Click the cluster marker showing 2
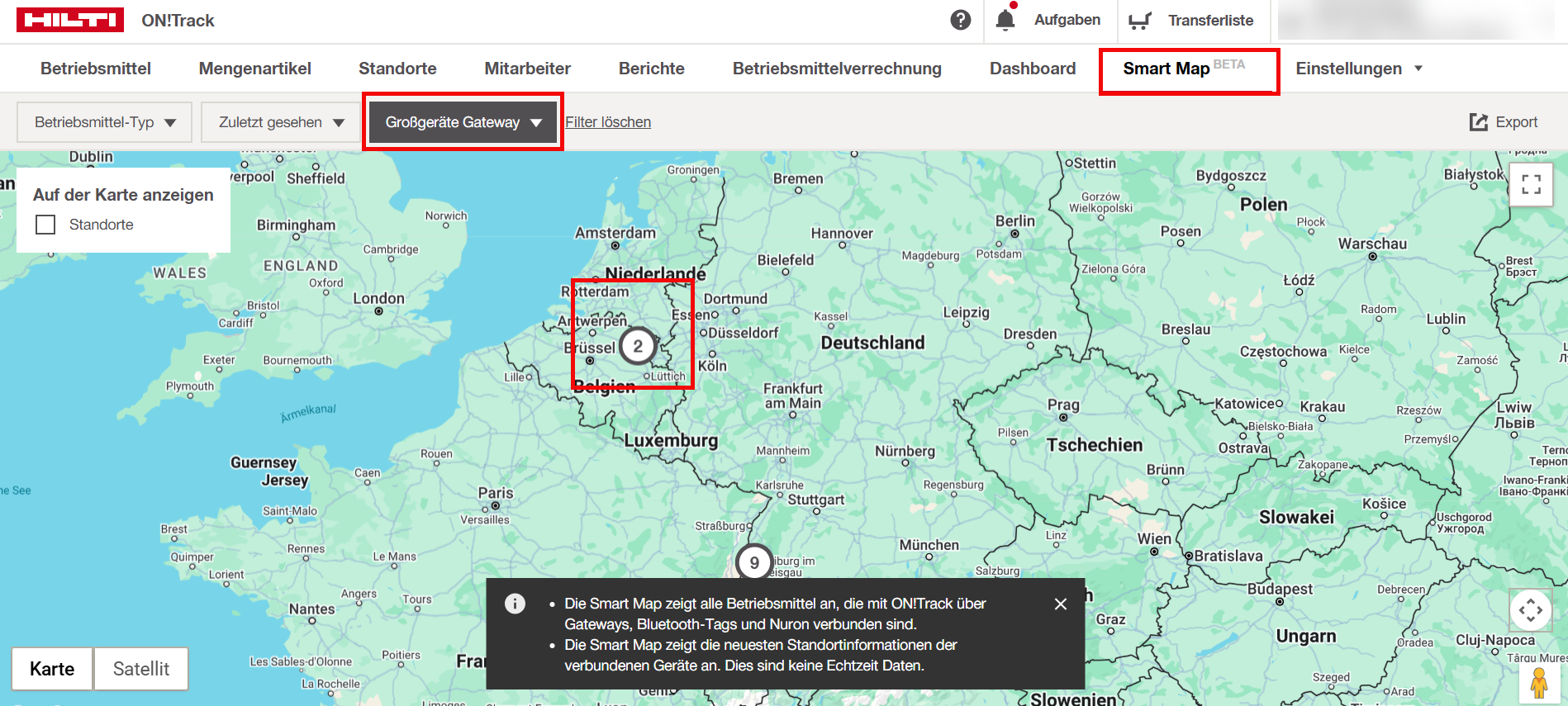Image resolution: width=1568 pixels, height=706 pixels. click(x=637, y=347)
